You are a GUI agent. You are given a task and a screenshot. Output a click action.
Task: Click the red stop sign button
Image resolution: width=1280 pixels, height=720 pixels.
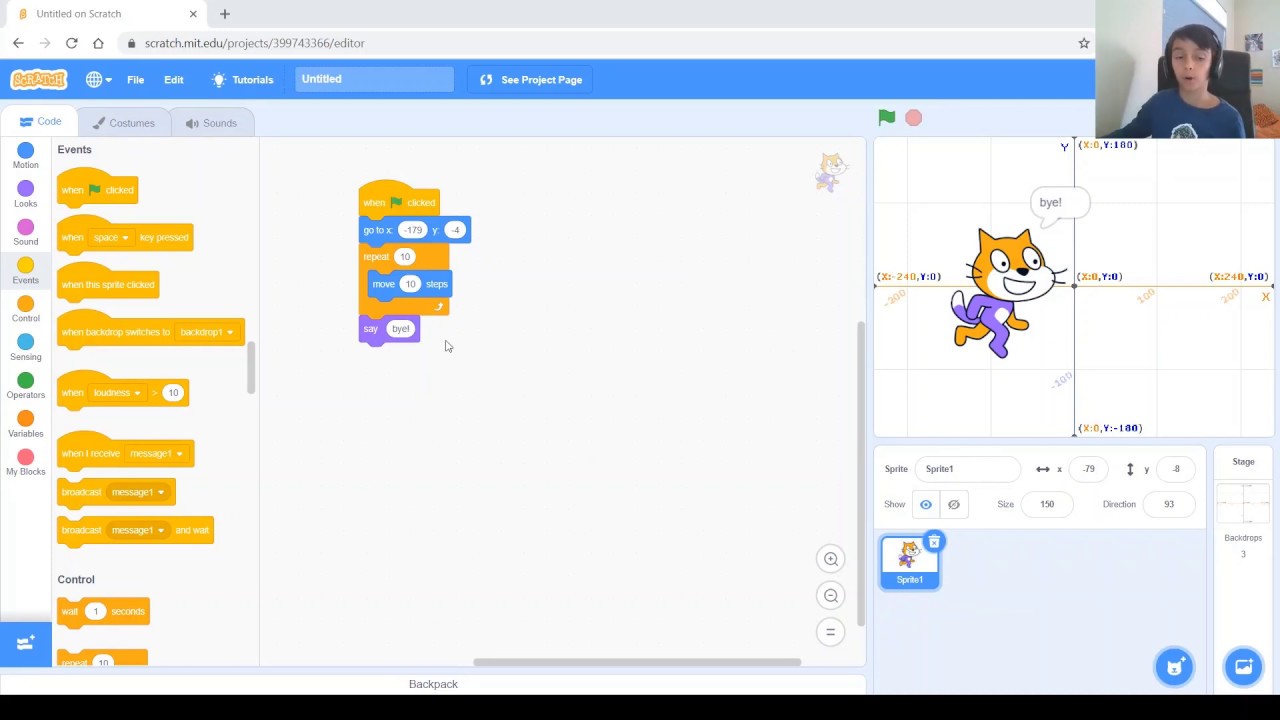913,118
